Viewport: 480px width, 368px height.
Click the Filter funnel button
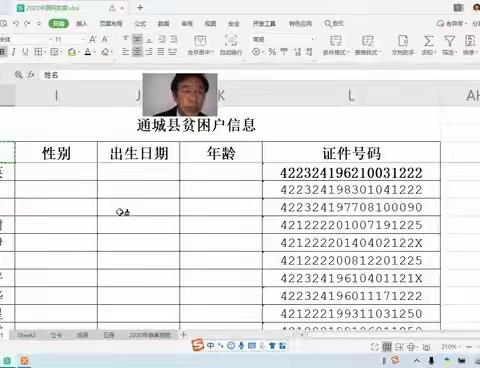(x=449, y=45)
